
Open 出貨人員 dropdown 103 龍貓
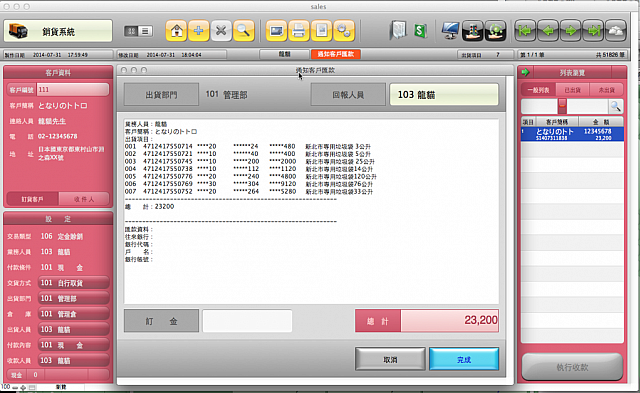(73, 329)
